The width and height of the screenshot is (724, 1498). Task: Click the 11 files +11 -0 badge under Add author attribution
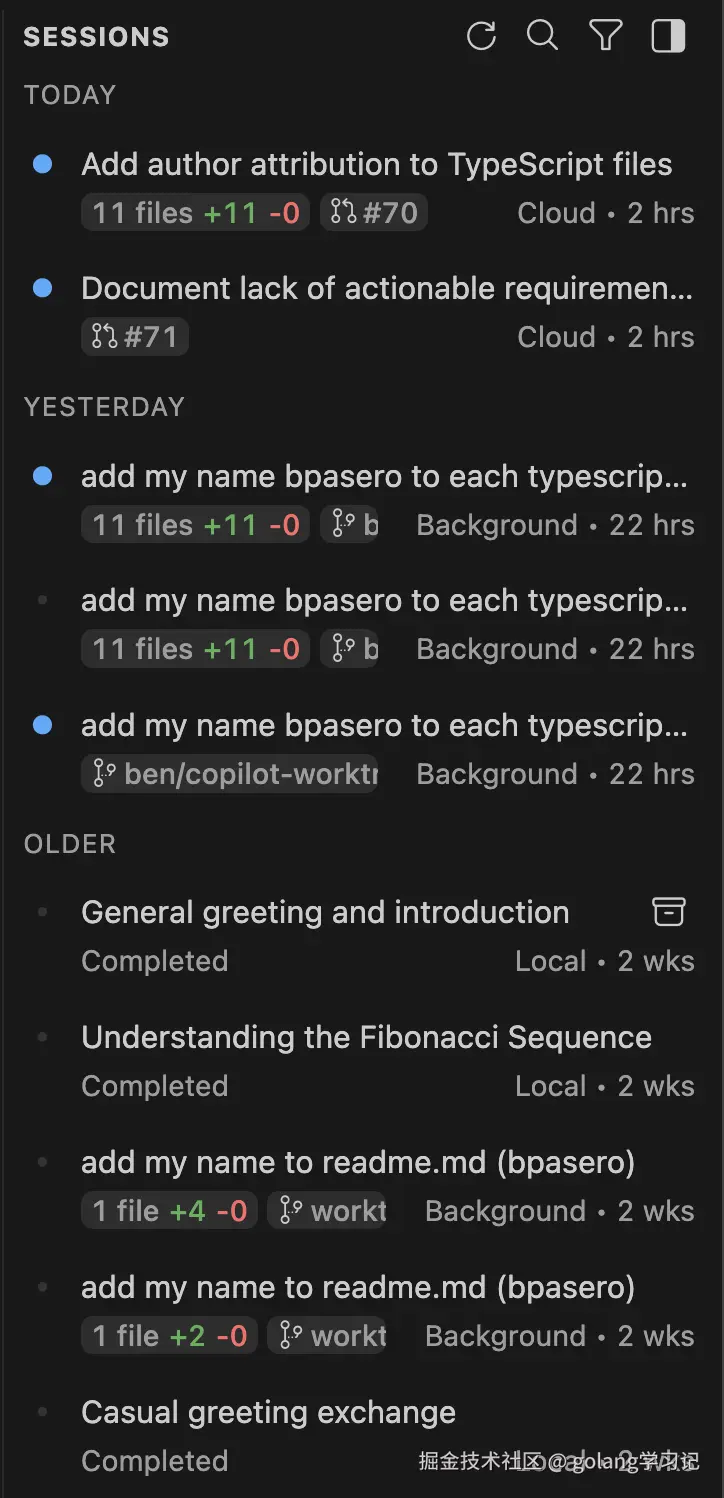(x=196, y=213)
